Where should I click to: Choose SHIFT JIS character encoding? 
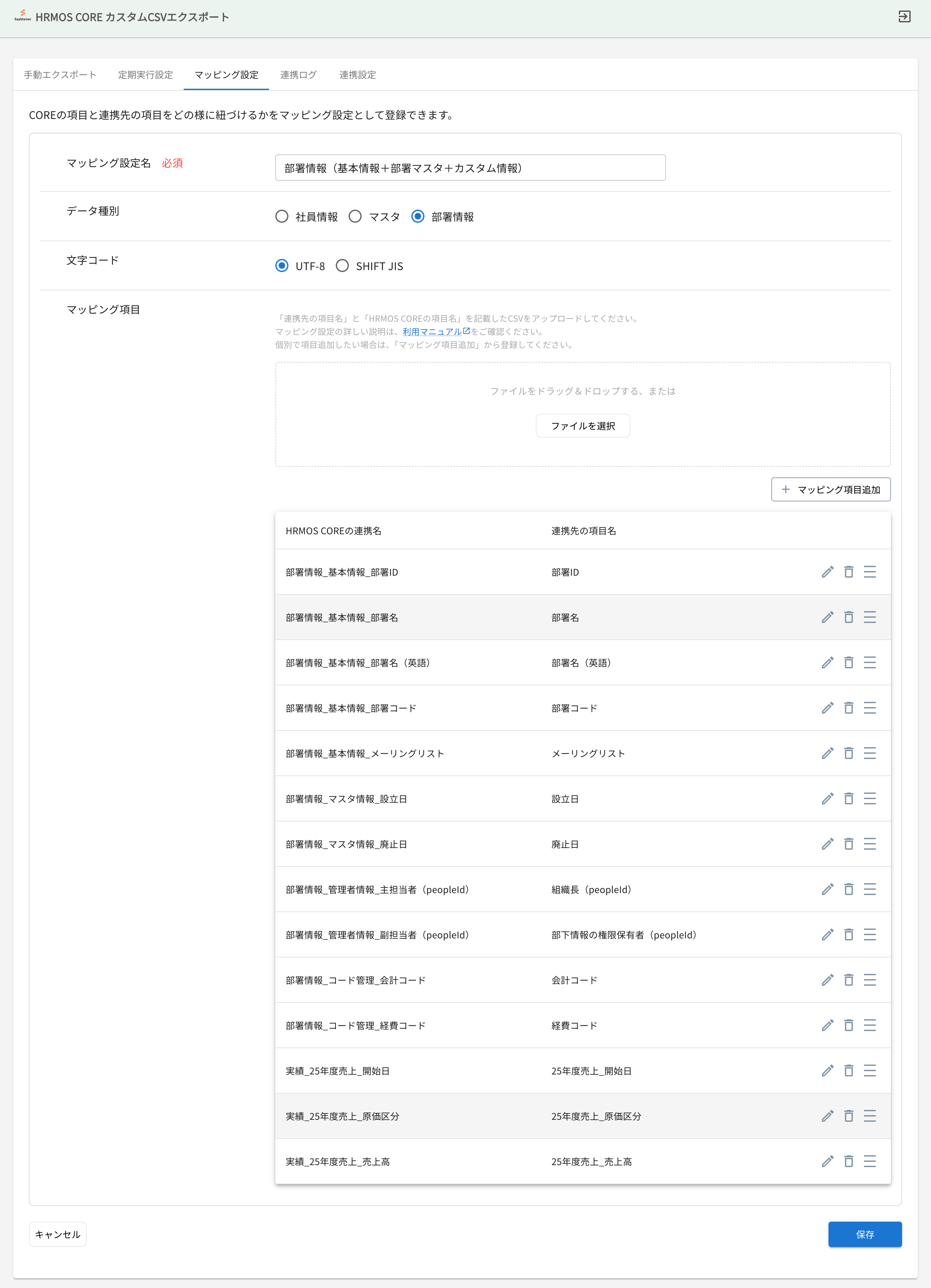(342, 266)
